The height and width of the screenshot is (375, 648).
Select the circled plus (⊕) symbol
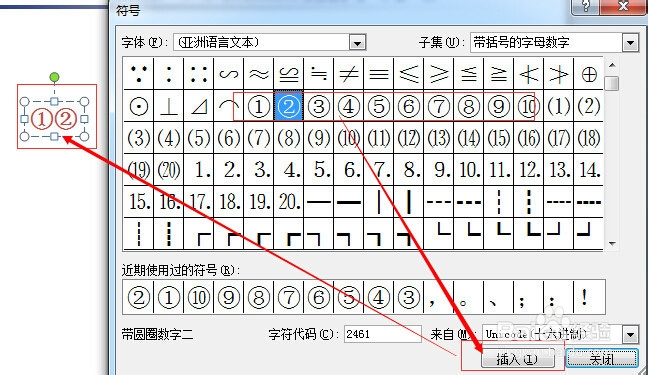click(589, 74)
